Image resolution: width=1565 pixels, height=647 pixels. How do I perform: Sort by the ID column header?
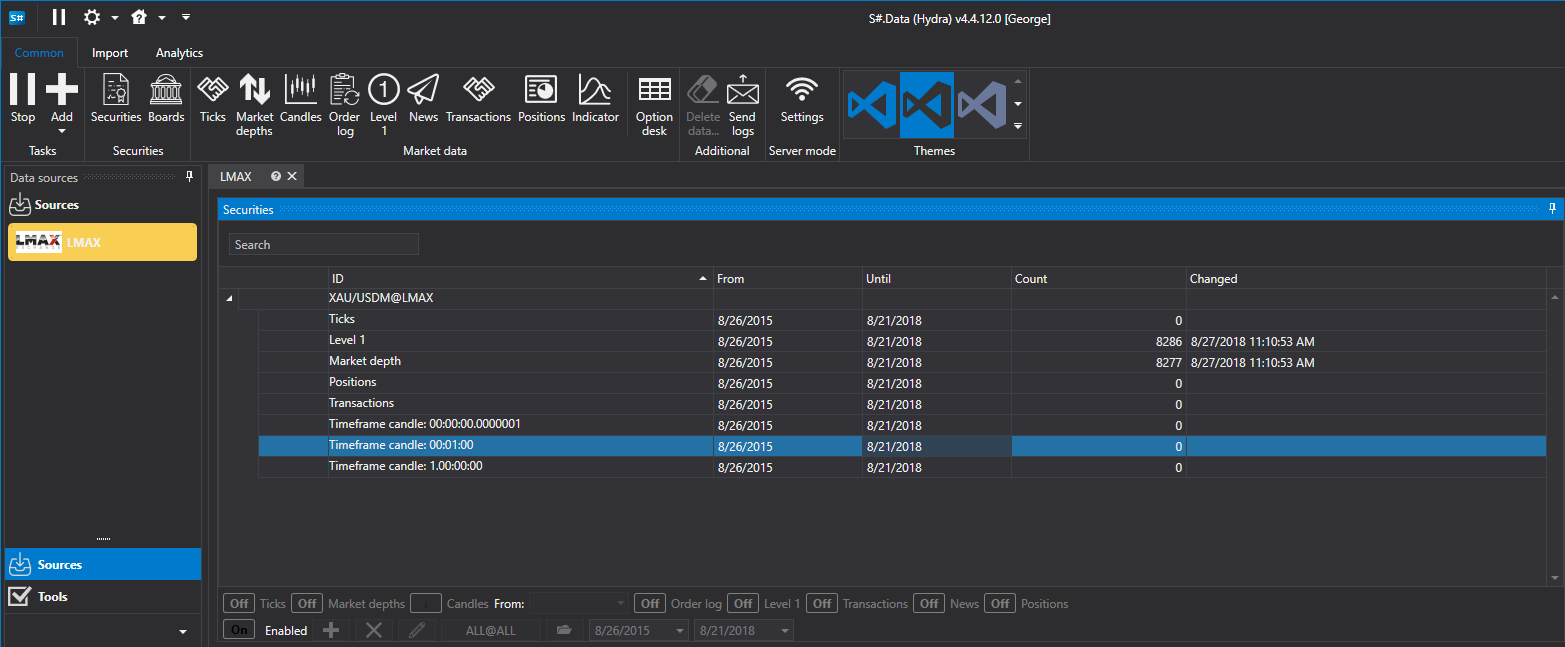520,279
